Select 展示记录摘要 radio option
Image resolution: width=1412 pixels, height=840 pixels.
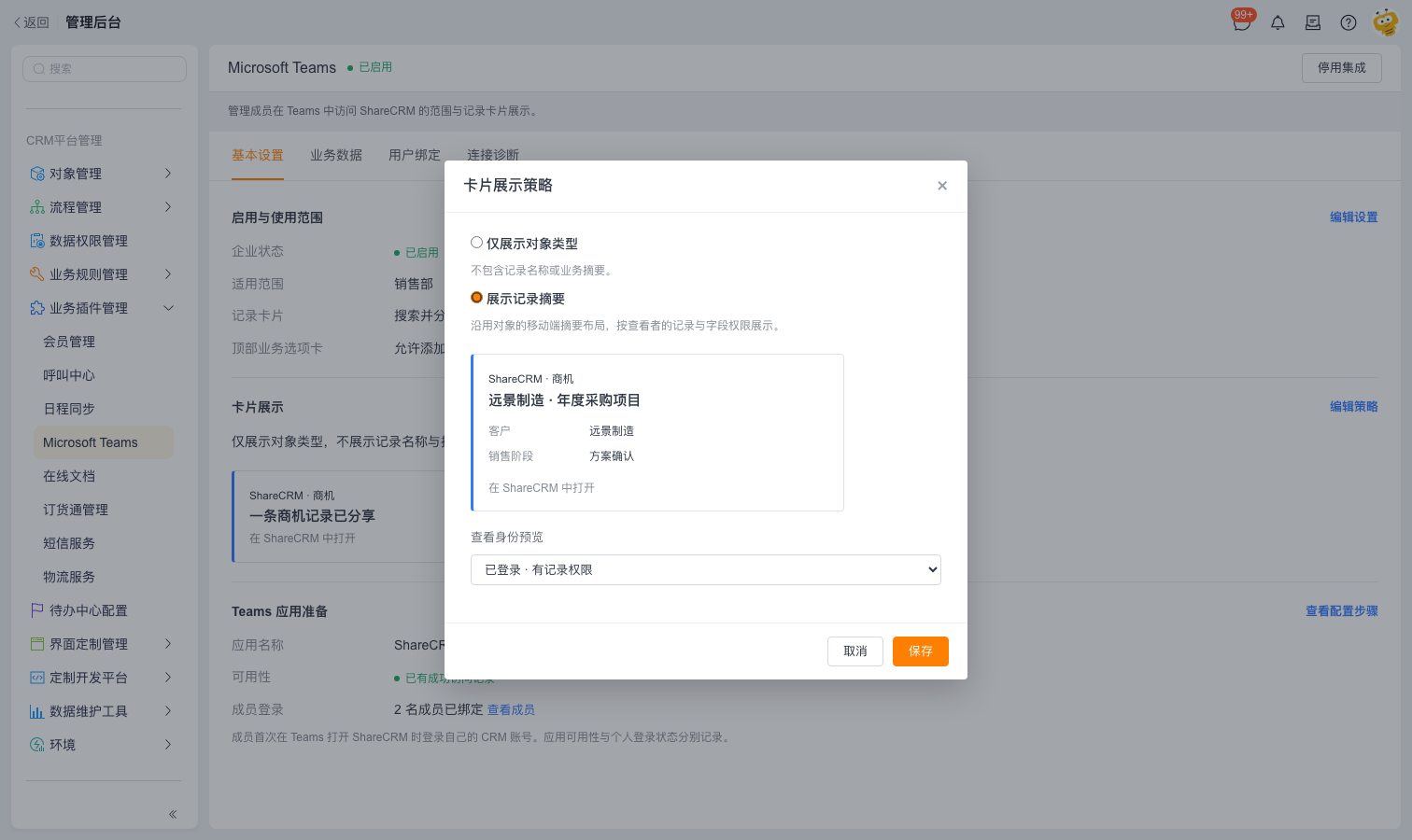pos(476,298)
